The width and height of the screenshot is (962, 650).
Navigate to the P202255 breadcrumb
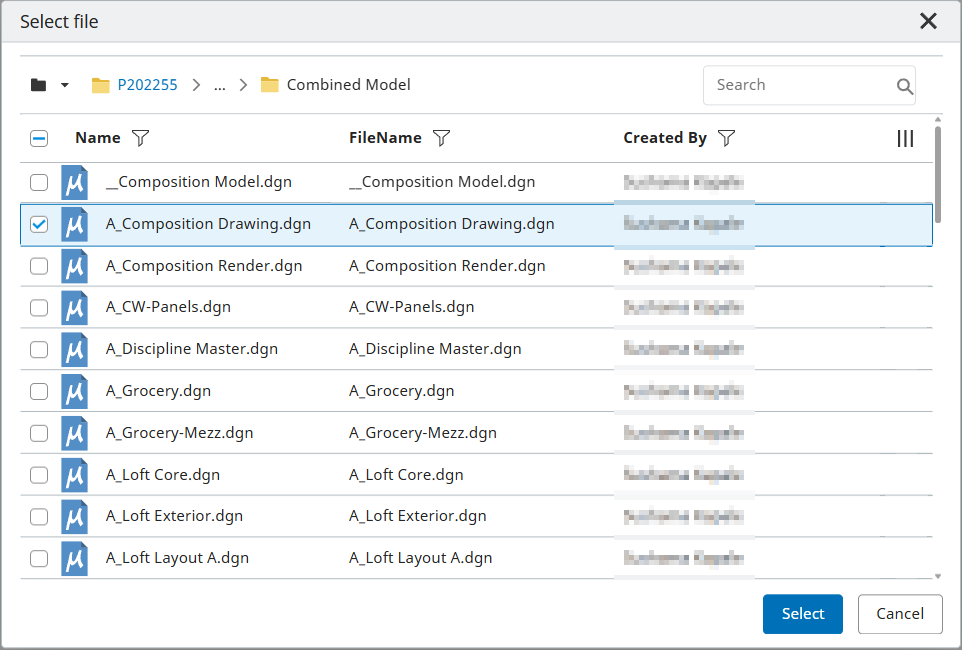click(x=147, y=85)
